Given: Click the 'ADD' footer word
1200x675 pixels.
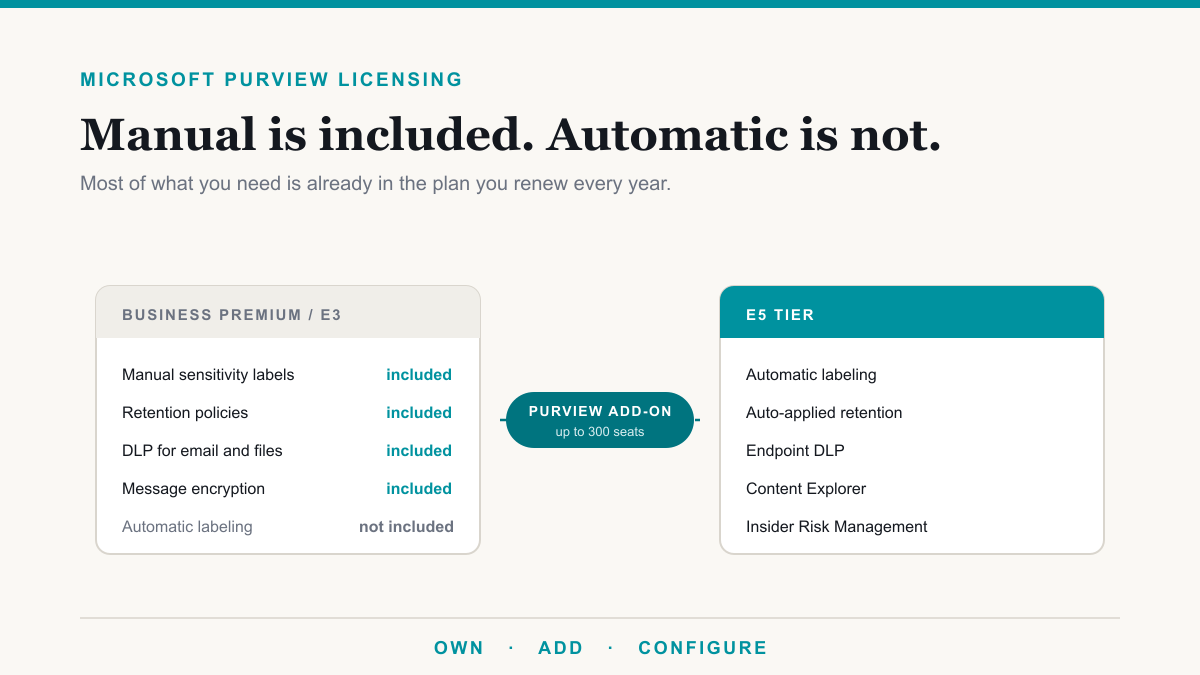Looking at the screenshot, I should pos(561,648).
